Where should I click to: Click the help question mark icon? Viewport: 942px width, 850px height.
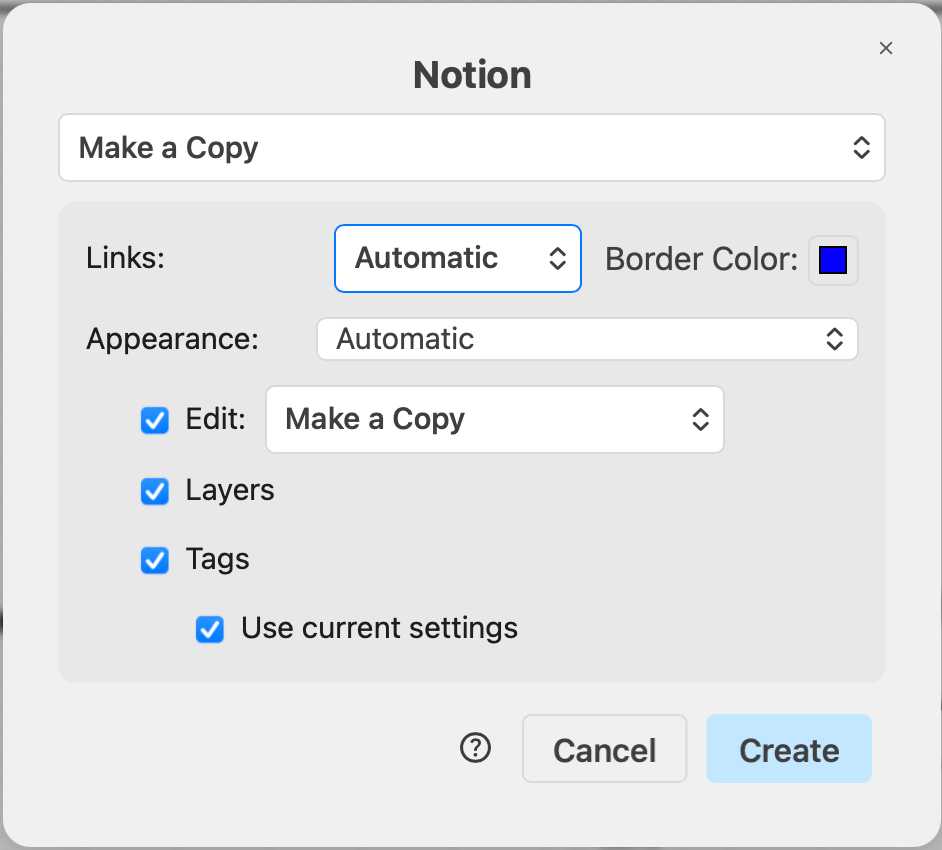pyautogui.click(x=475, y=748)
